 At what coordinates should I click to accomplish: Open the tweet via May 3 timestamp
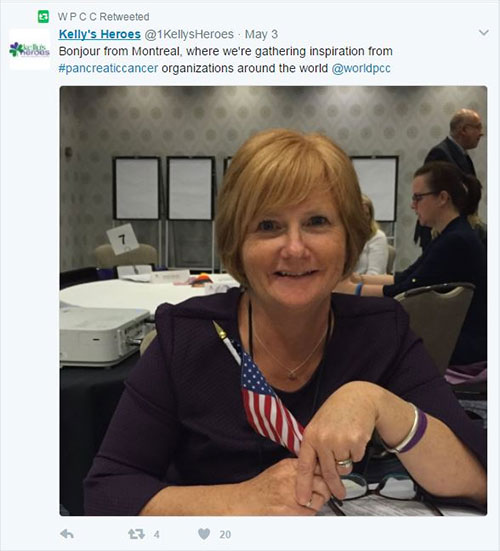pos(261,34)
